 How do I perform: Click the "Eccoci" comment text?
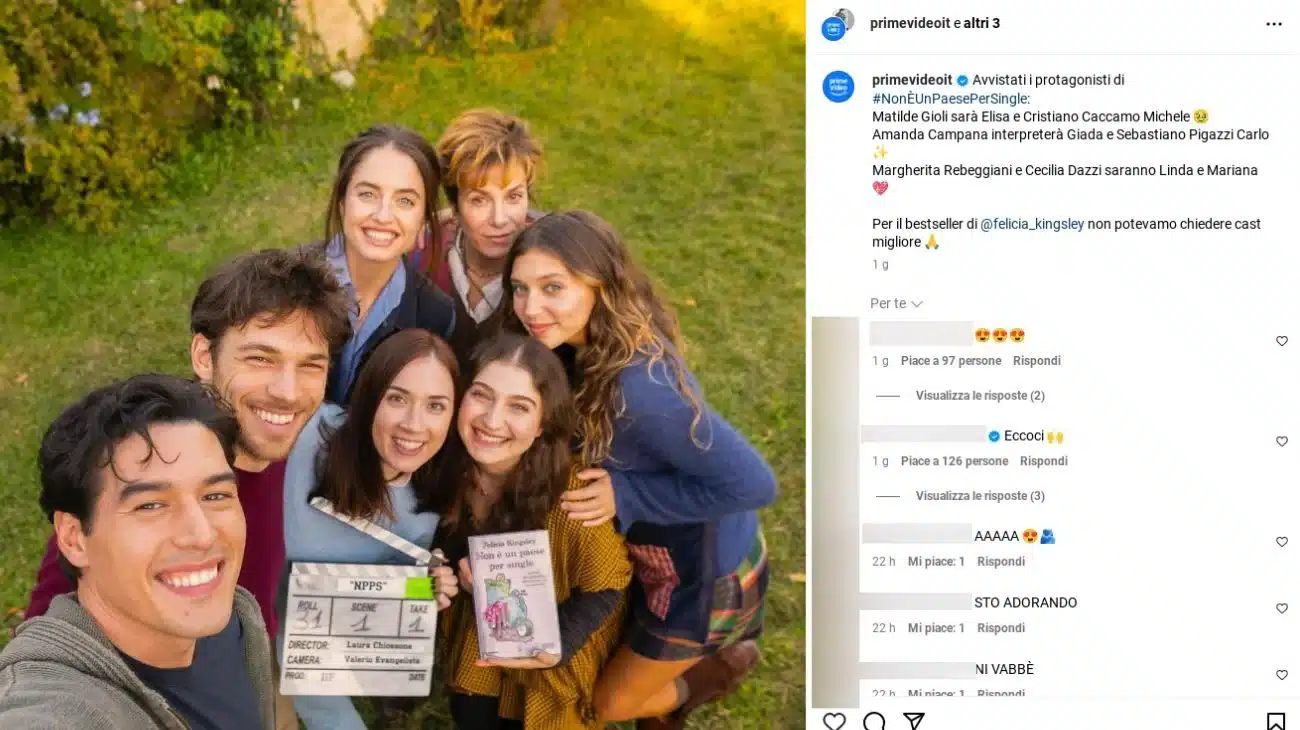[1024, 436]
